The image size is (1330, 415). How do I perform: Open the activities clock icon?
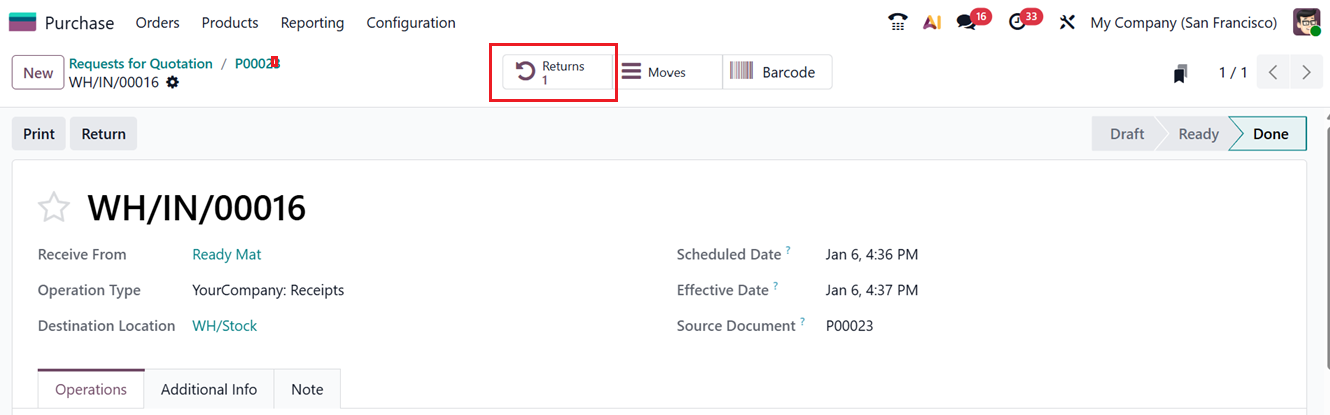[1018, 22]
